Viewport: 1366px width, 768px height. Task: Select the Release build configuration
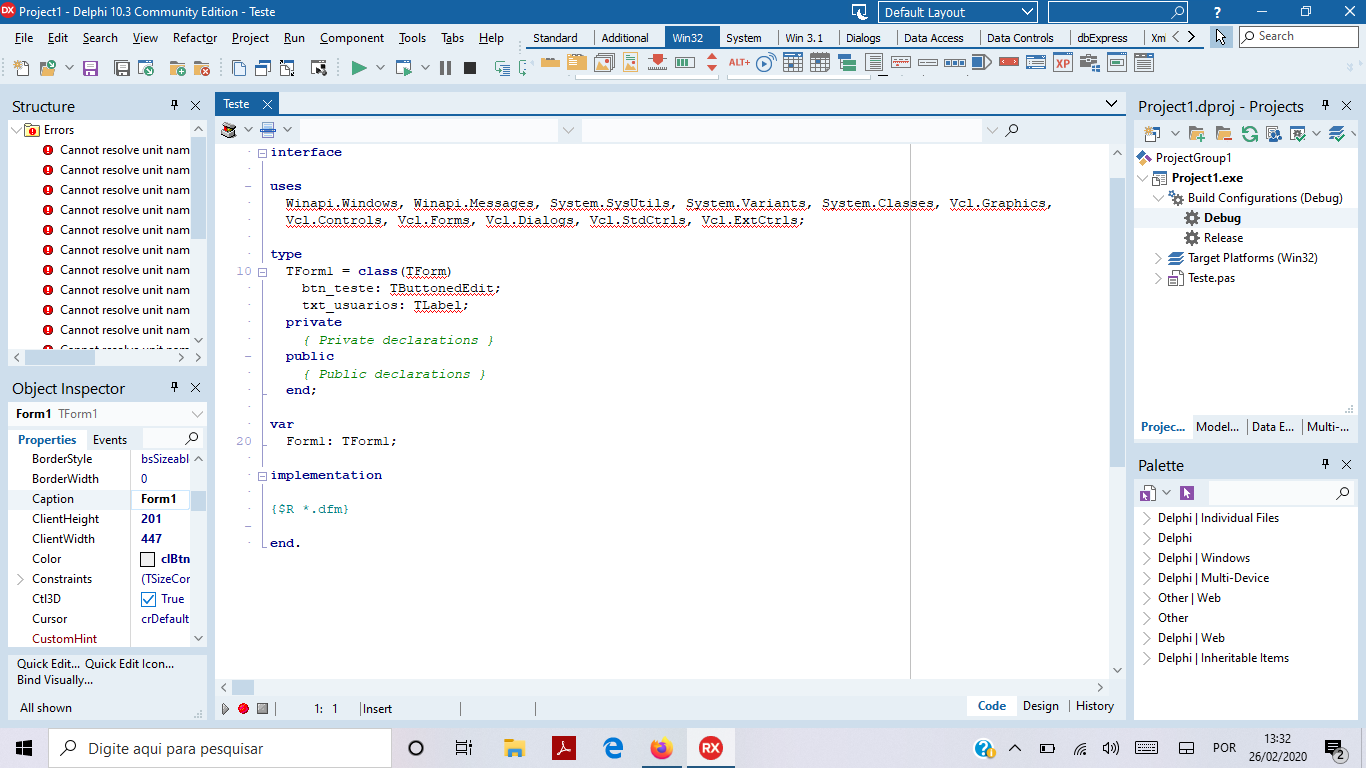1223,238
